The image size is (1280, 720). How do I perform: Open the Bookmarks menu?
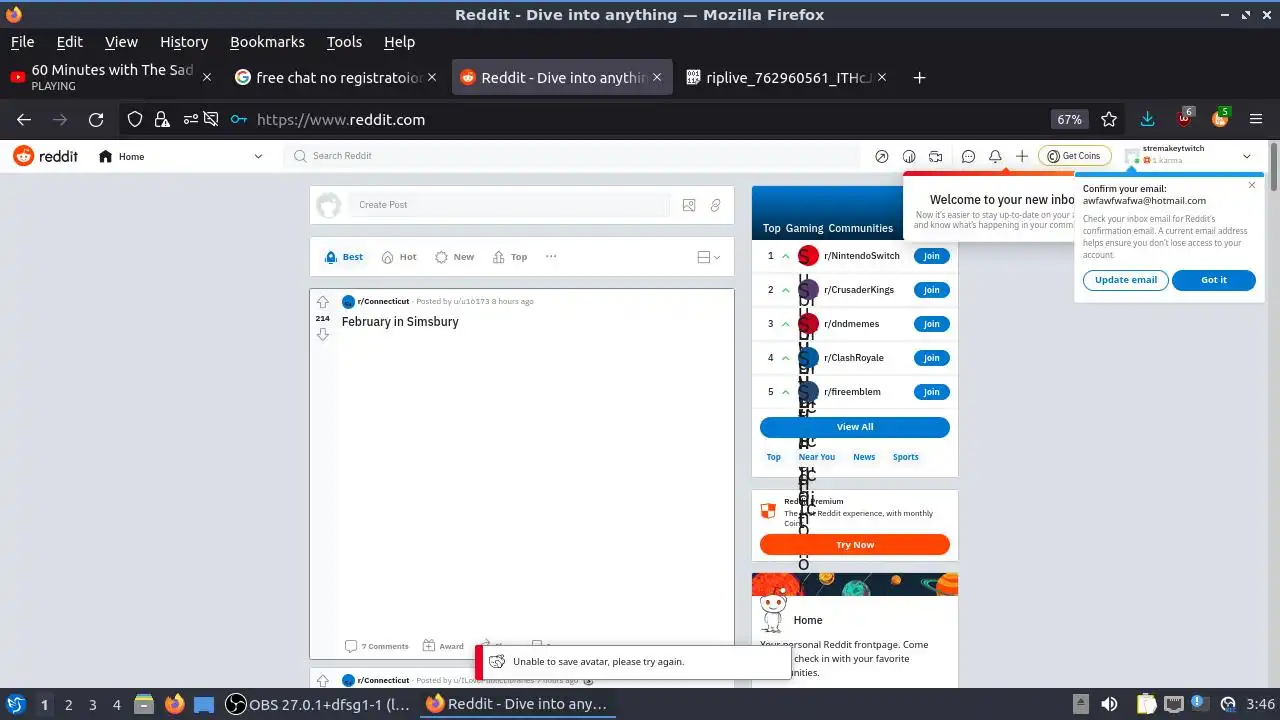(267, 42)
